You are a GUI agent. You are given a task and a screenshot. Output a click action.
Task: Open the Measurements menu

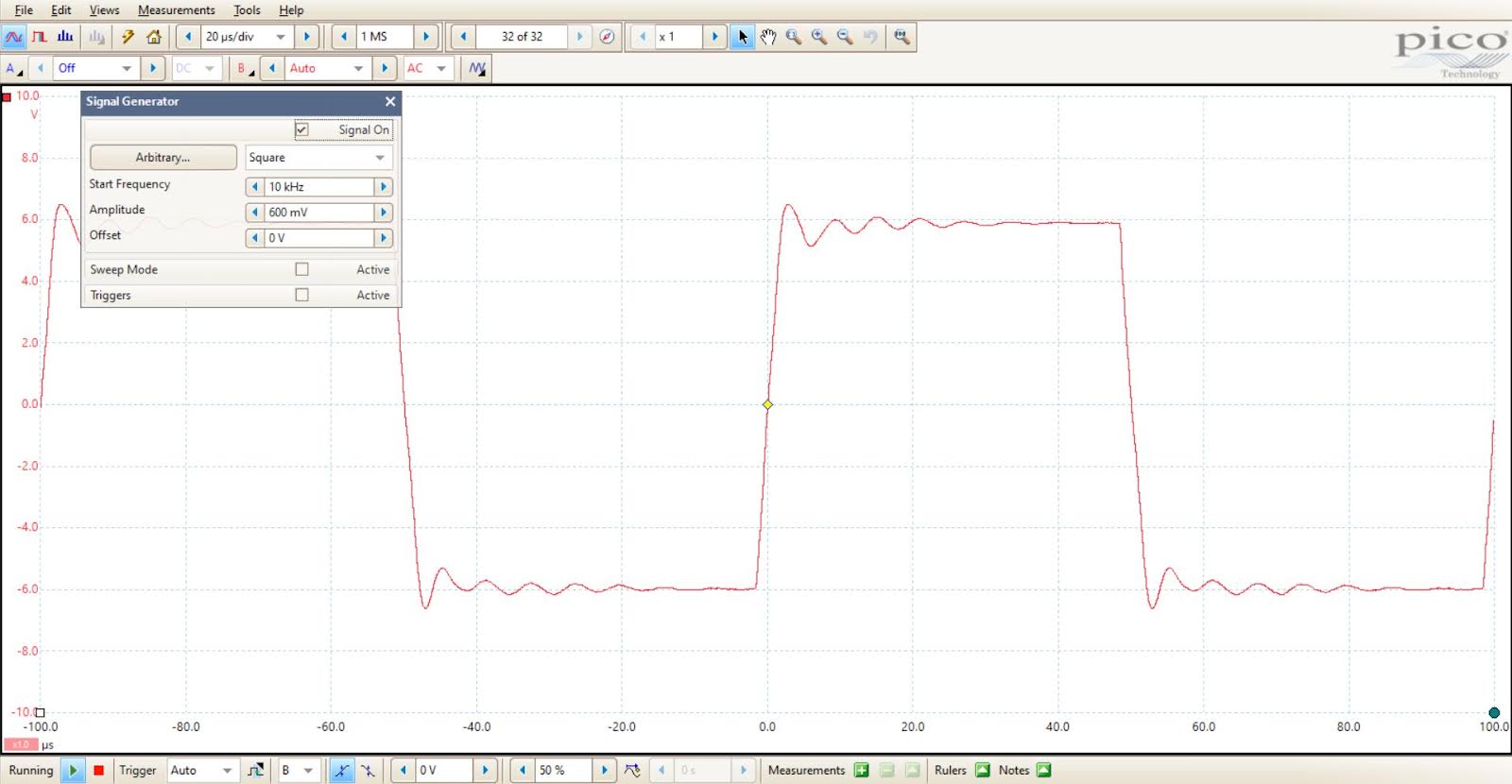176,10
